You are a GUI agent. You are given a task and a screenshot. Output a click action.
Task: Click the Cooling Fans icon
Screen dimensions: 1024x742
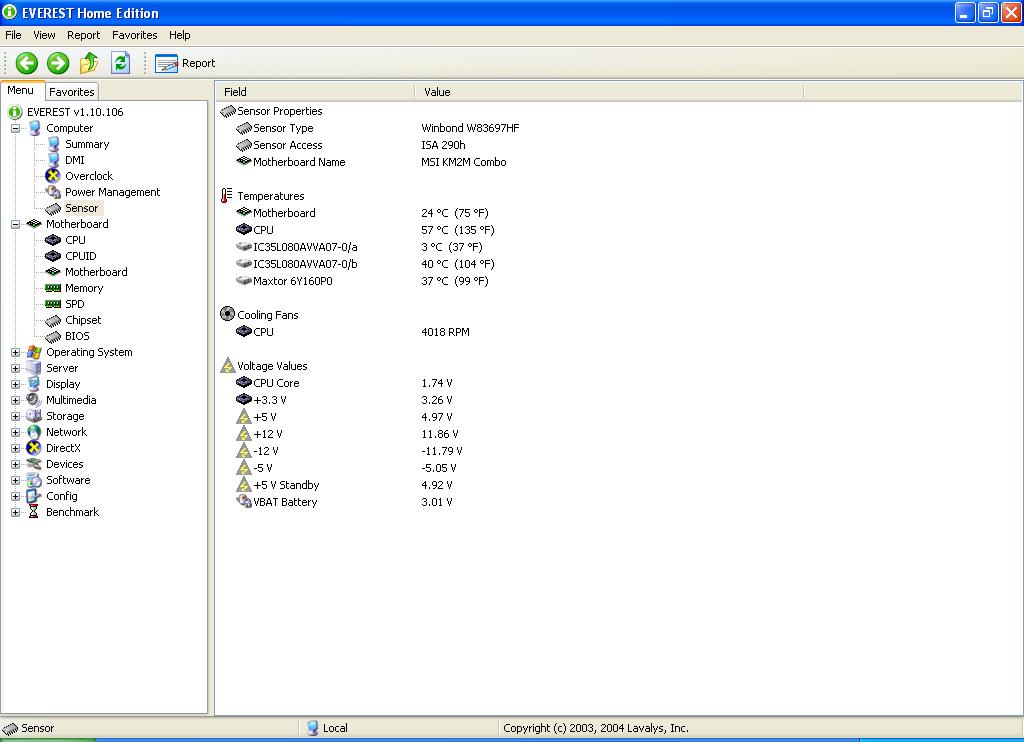(227, 314)
